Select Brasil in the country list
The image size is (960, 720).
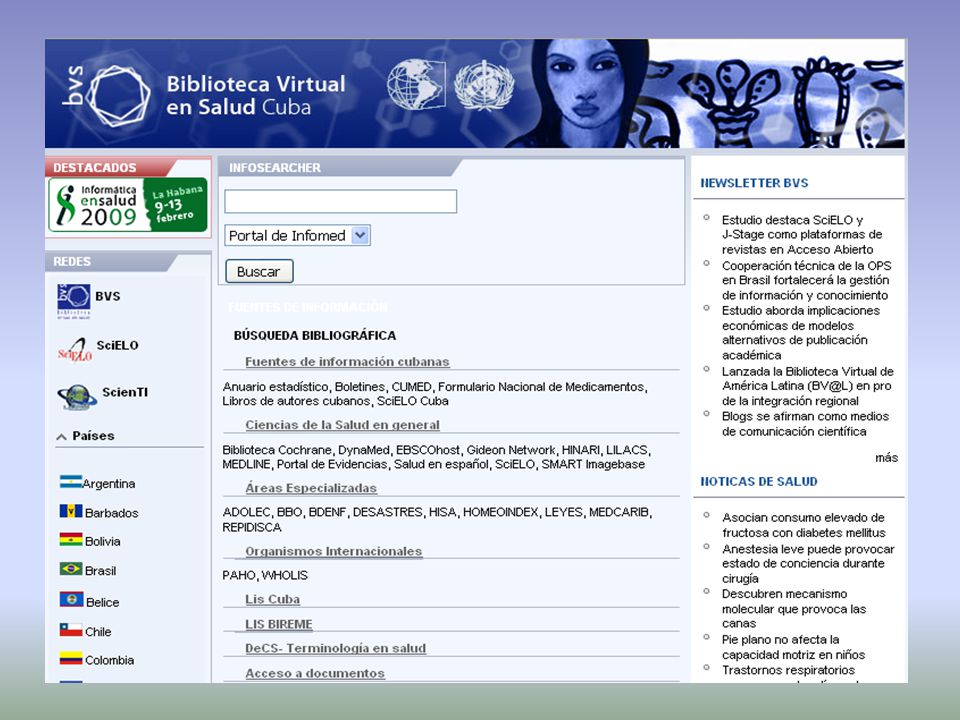100,571
